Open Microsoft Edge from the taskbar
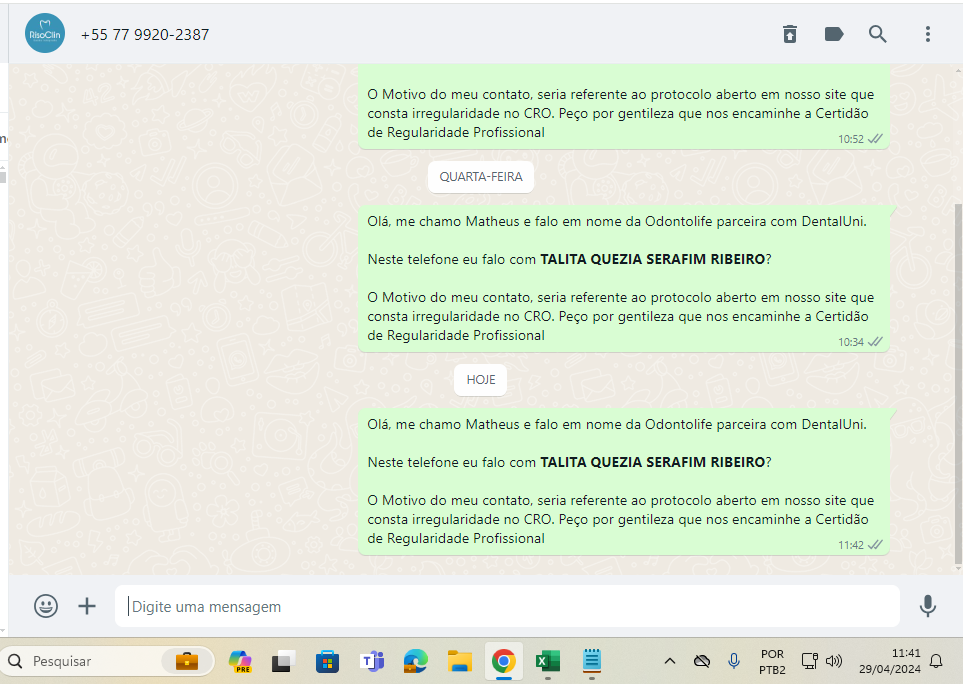The image size is (963, 684). (x=415, y=661)
